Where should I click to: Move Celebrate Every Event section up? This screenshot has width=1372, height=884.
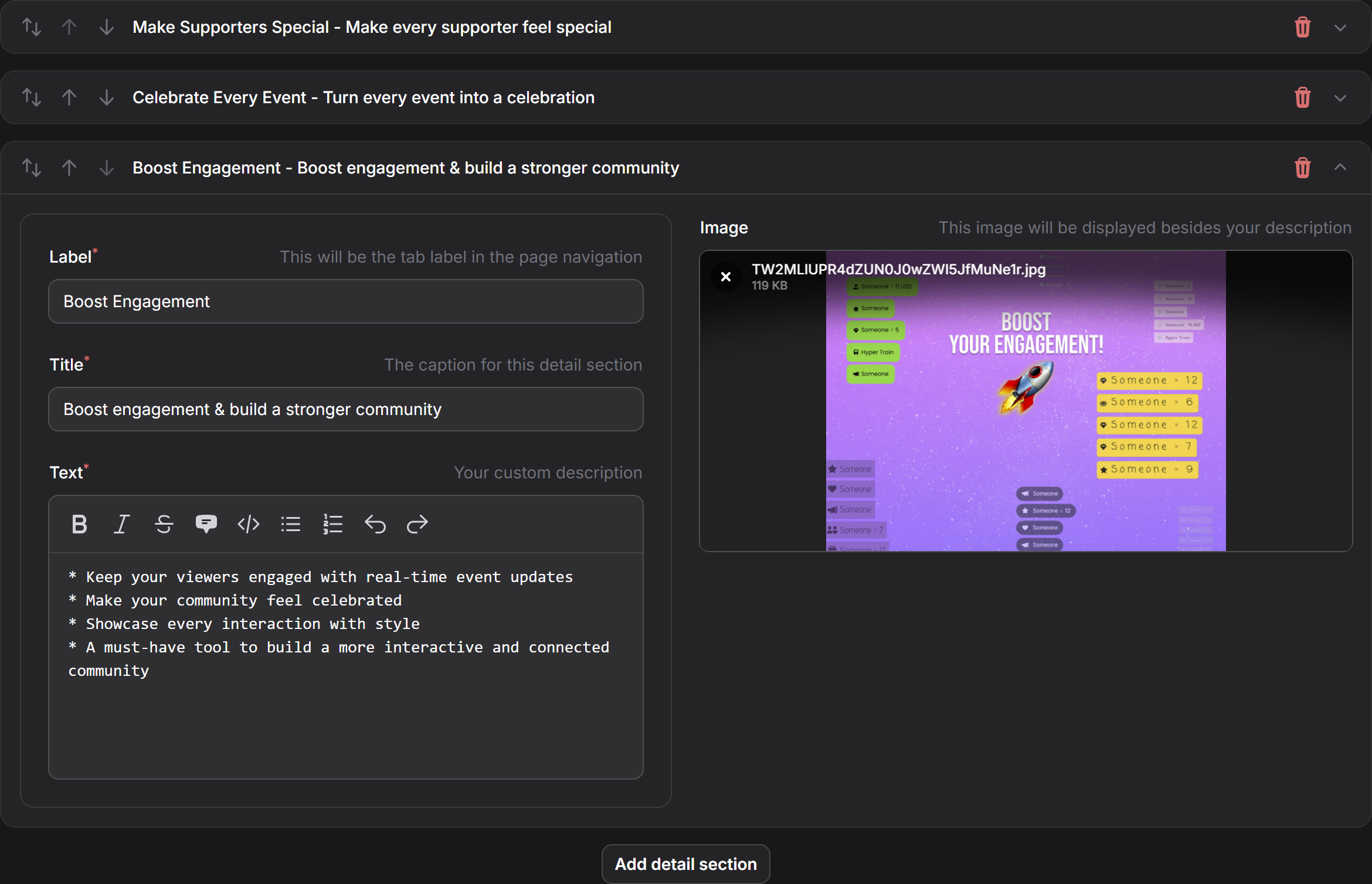[x=69, y=97]
